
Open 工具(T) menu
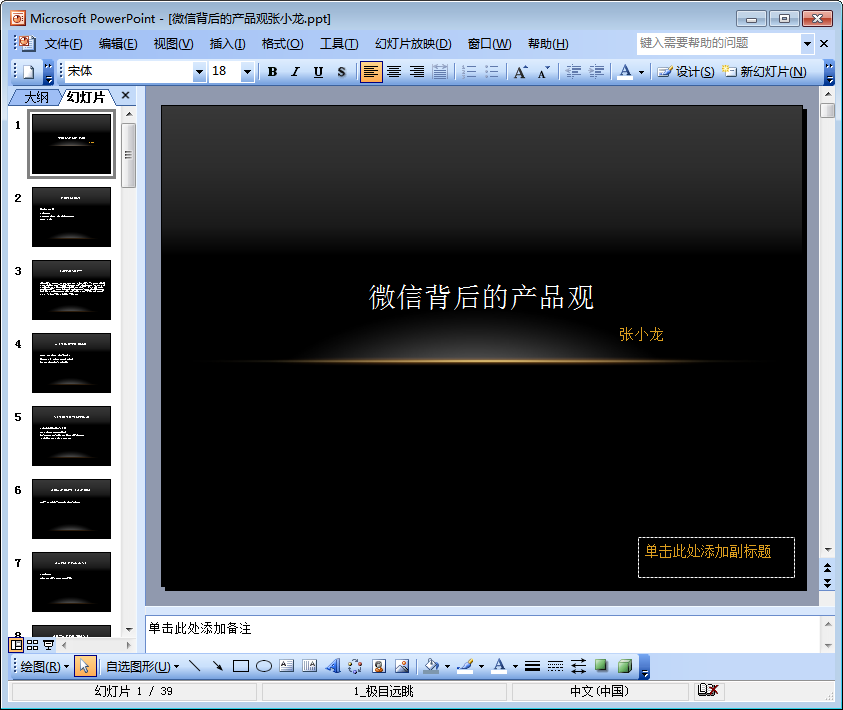pyautogui.click(x=339, y=44)
